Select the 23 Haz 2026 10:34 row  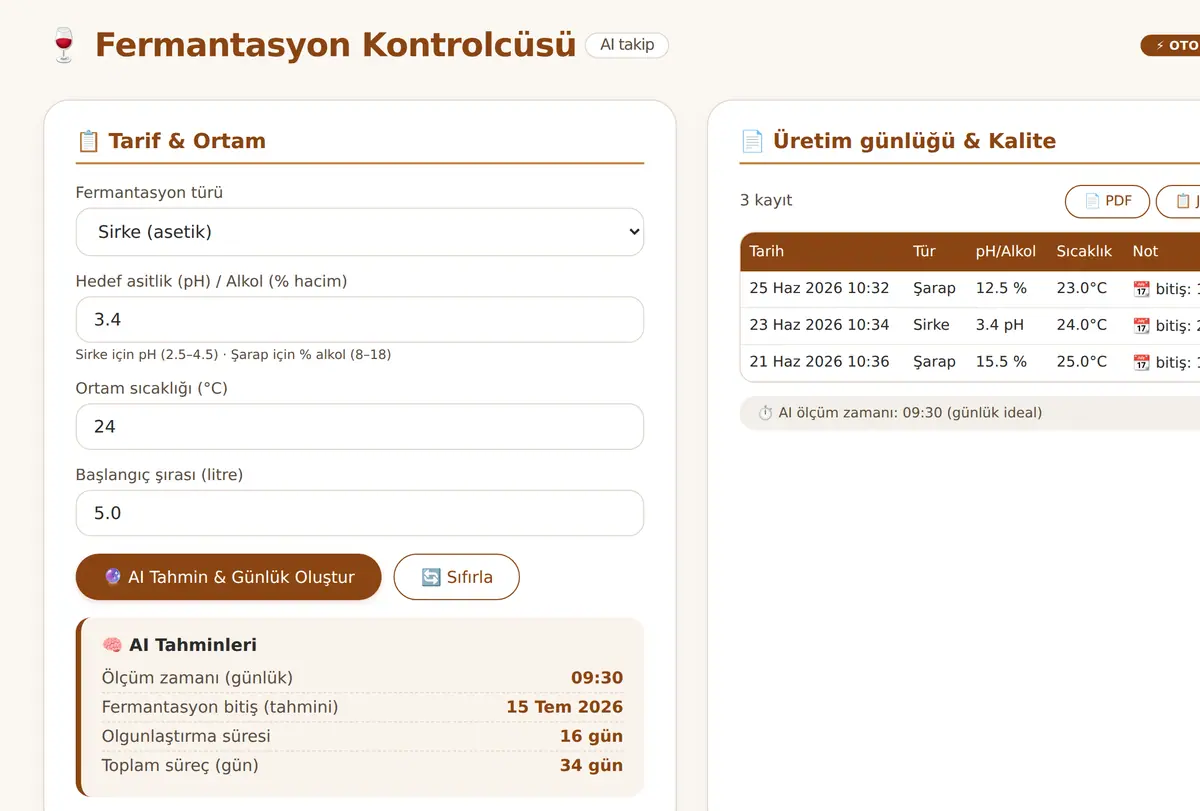click(970, 325)
